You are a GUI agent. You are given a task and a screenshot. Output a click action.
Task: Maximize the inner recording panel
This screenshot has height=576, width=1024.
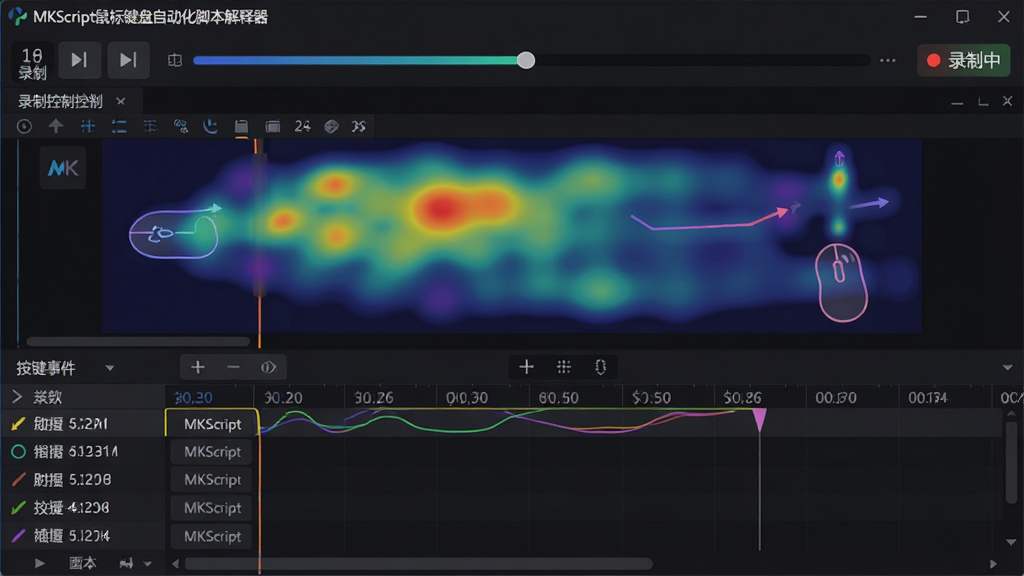pyautogui.click(x=983, y=101)
